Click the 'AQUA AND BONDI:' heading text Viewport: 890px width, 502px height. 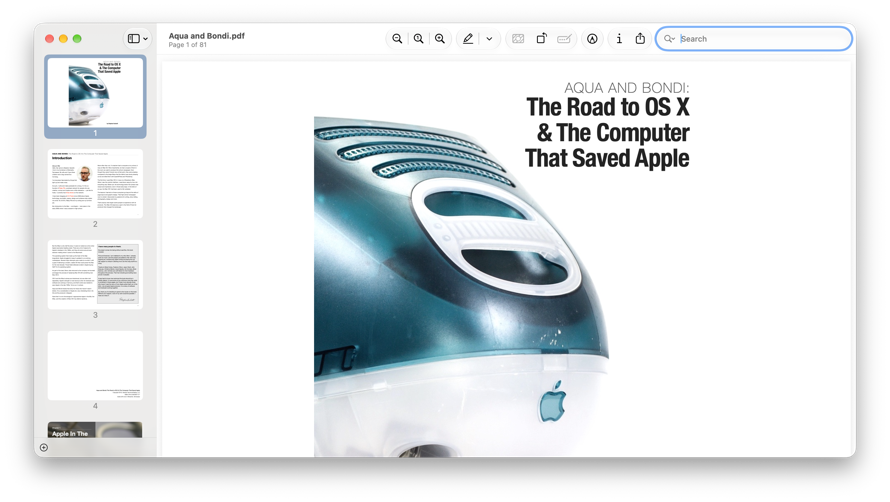(626, 87)
